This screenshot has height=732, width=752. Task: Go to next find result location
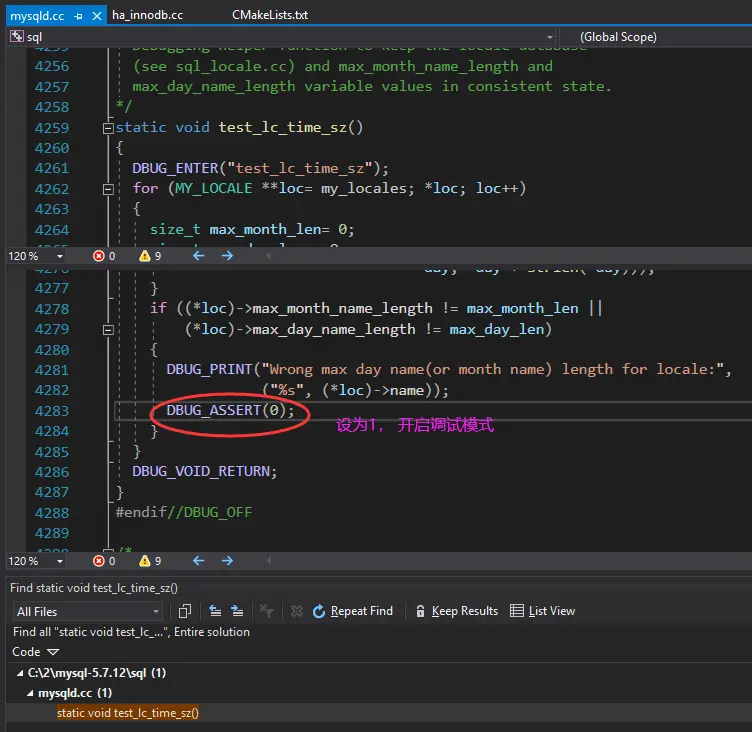click(237, 611)
